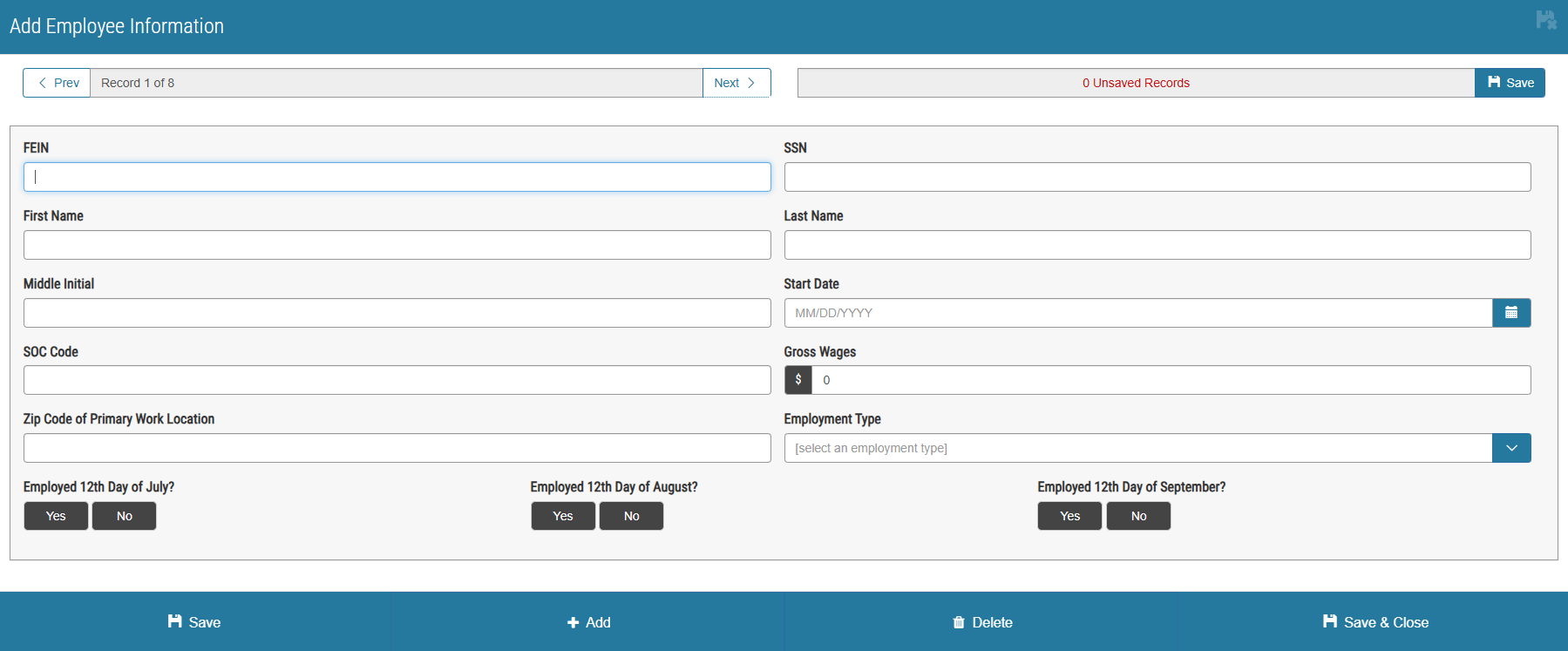Viewport: 1568px width, 651px height.
Task: Go back with the Prev button
Action: point(58,83)
